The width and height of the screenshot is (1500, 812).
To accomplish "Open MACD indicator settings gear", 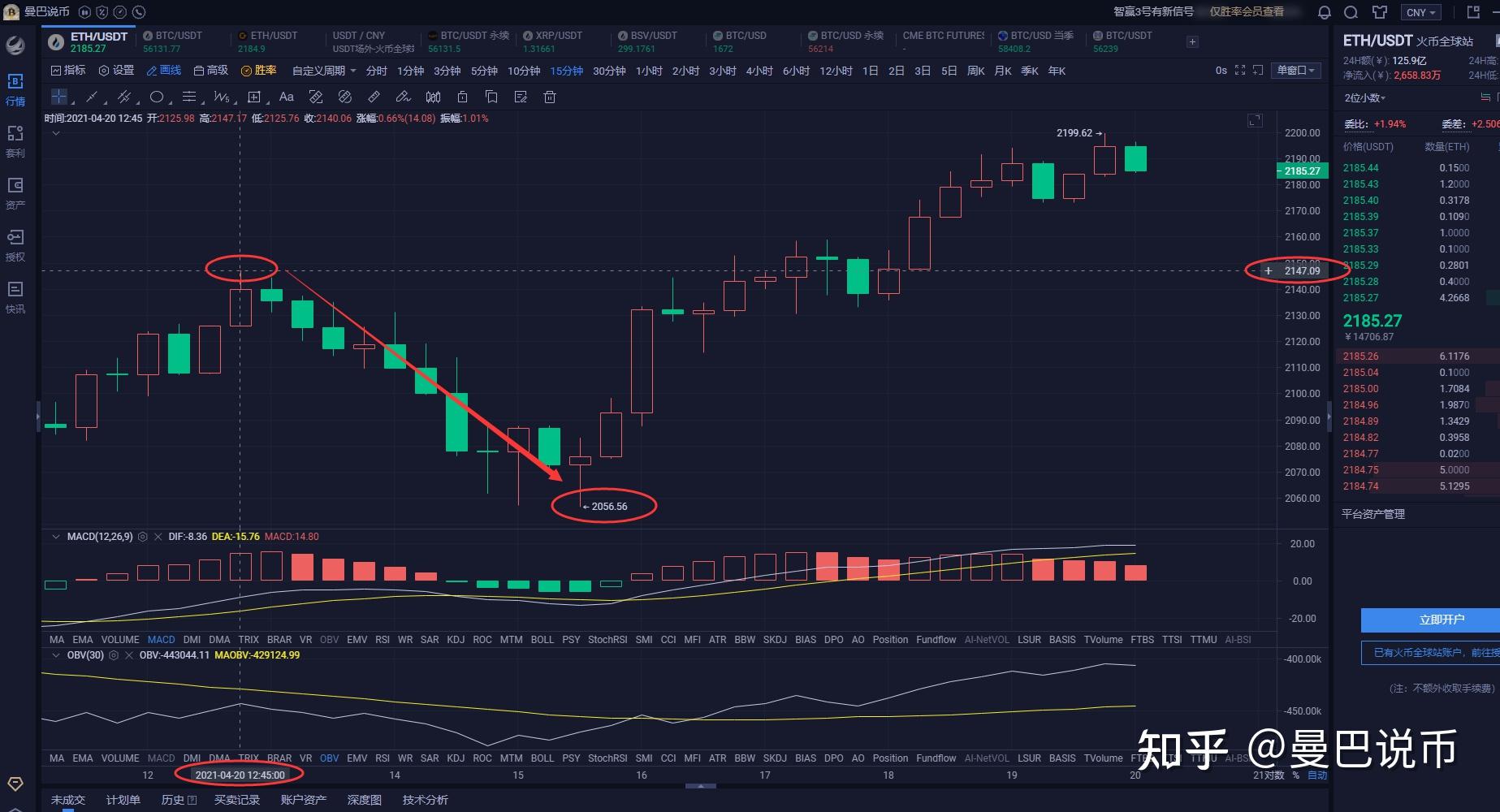I will tap(143, 537).
